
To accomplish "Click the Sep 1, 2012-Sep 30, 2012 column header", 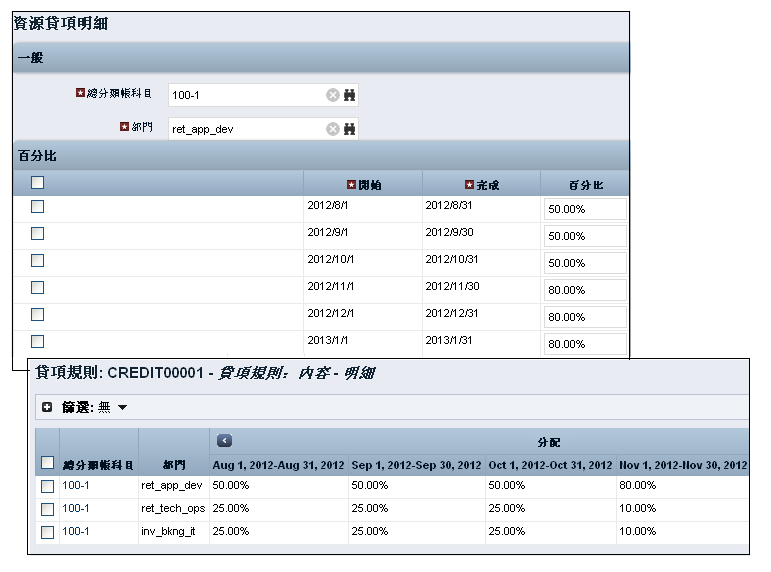I will point(416,465).
